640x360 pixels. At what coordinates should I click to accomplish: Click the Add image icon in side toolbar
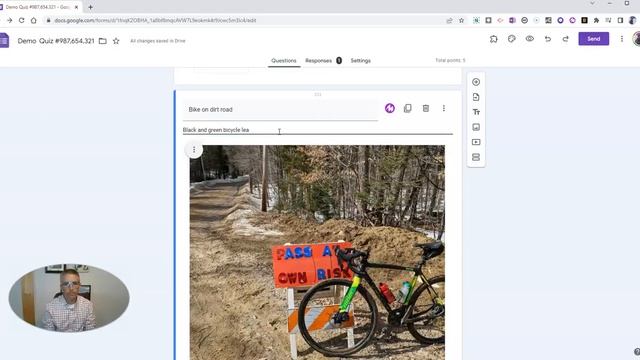476,127
